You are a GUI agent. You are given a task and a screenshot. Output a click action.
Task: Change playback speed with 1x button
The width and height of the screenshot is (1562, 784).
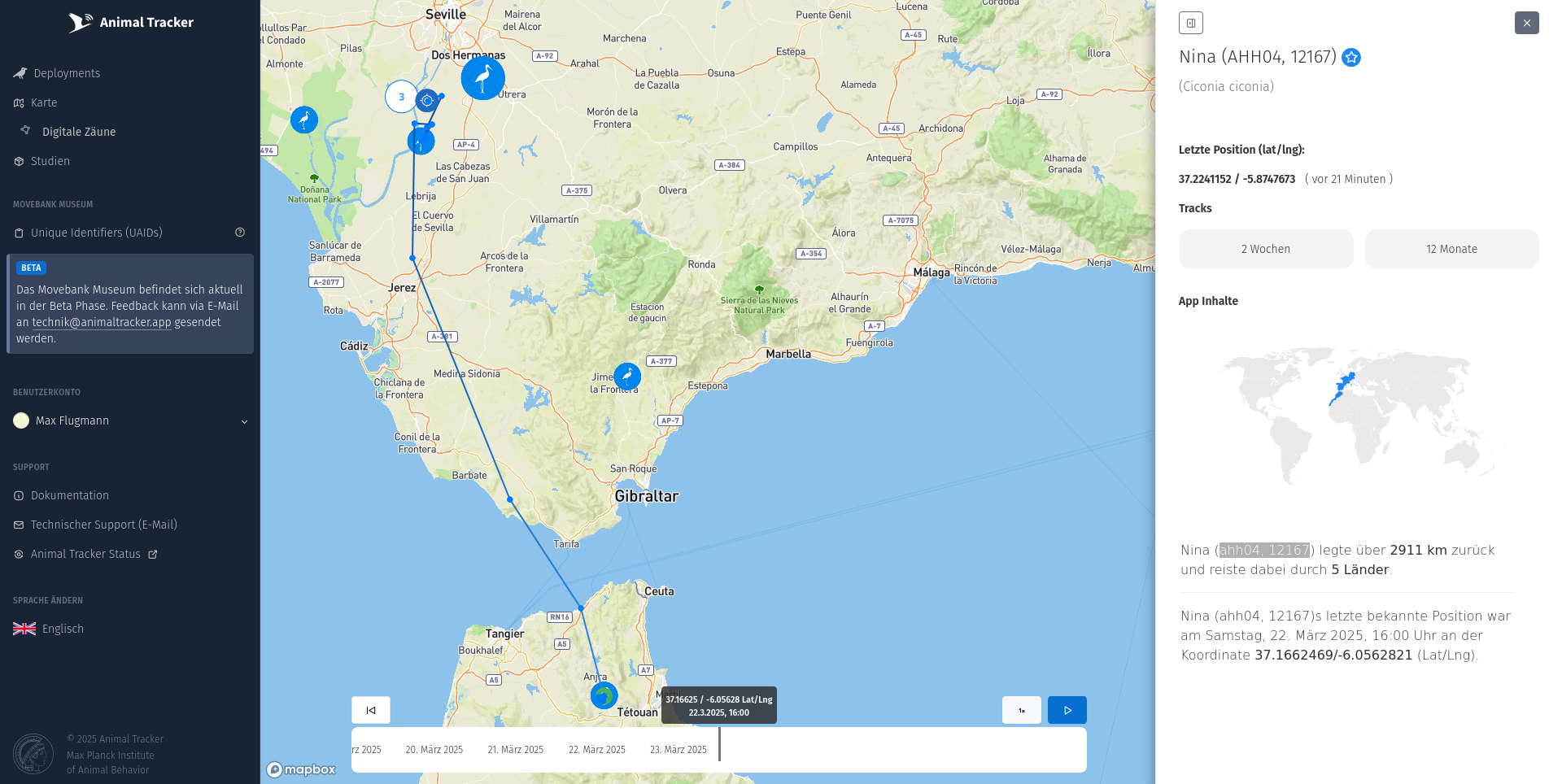(x=1021, y=710)
